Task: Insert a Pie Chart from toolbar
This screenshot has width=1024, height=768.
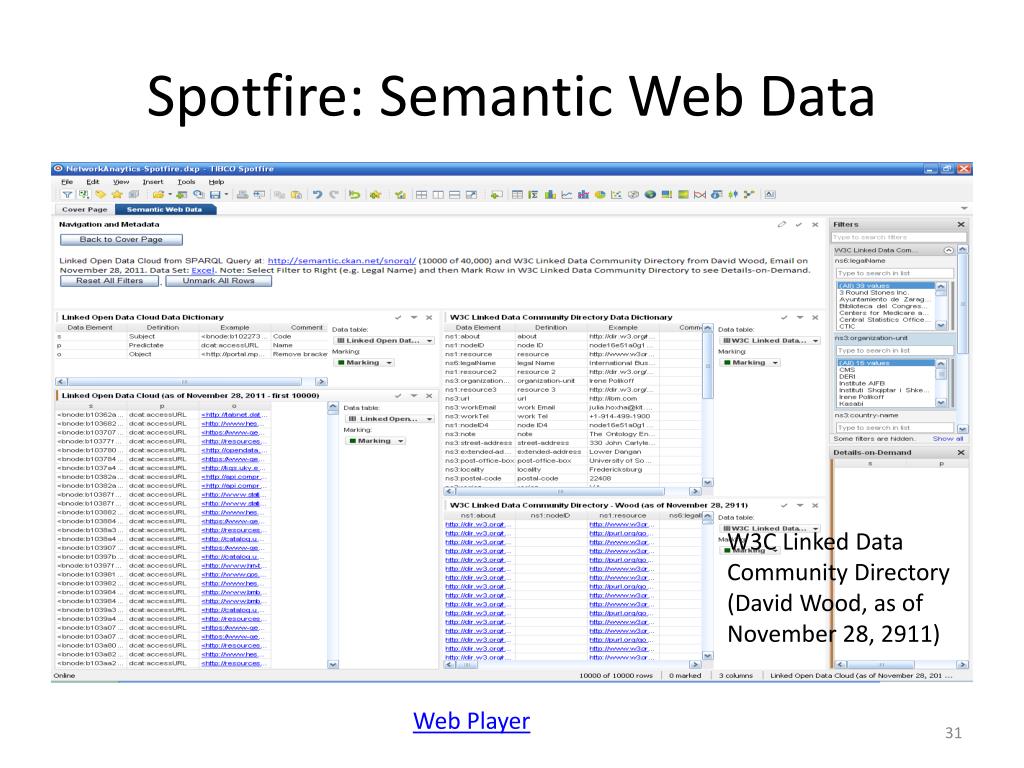Action: pyautogui.click(x=600, y=195)
